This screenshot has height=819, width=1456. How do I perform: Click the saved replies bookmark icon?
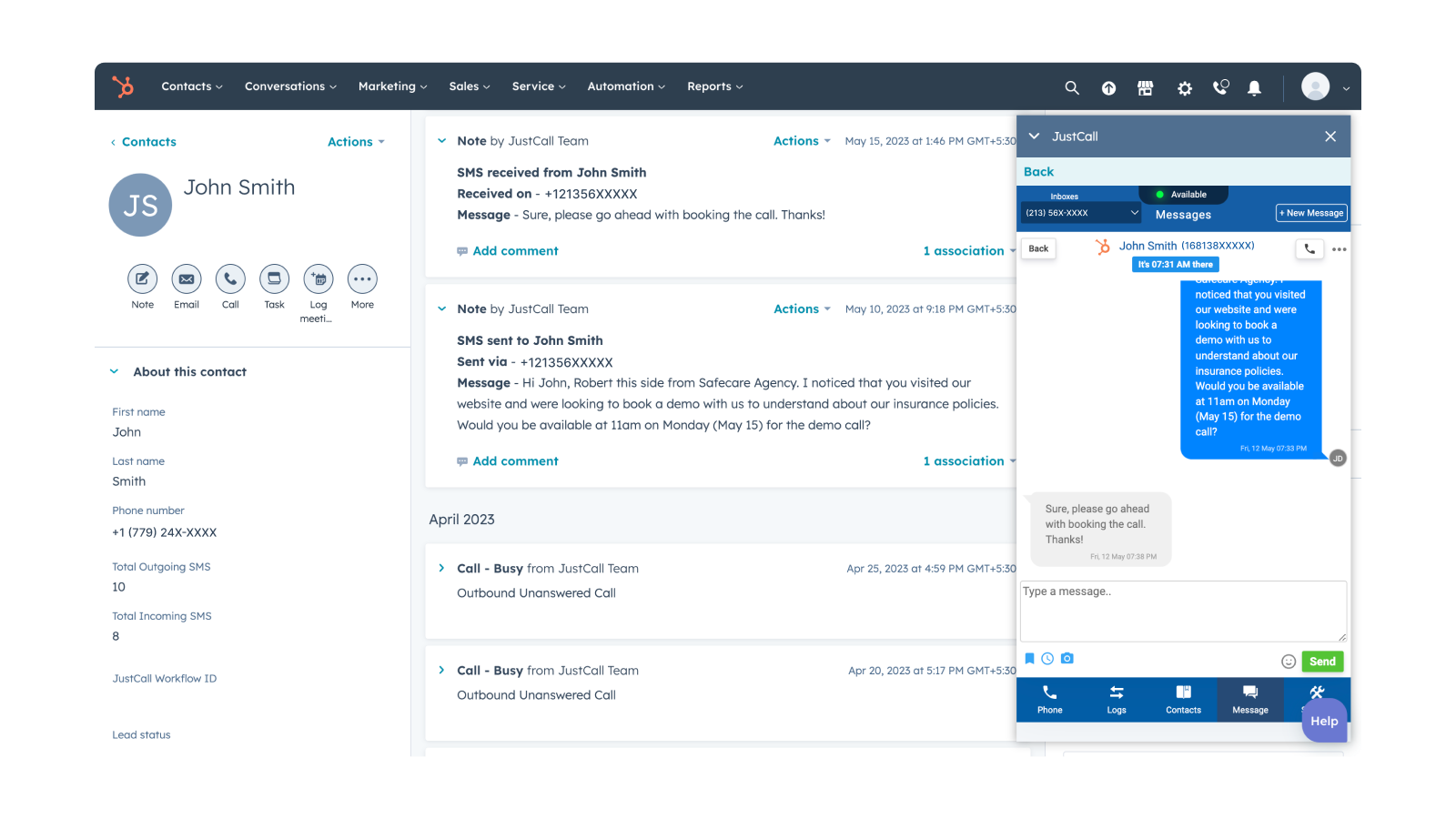[x=1029, y=658]
